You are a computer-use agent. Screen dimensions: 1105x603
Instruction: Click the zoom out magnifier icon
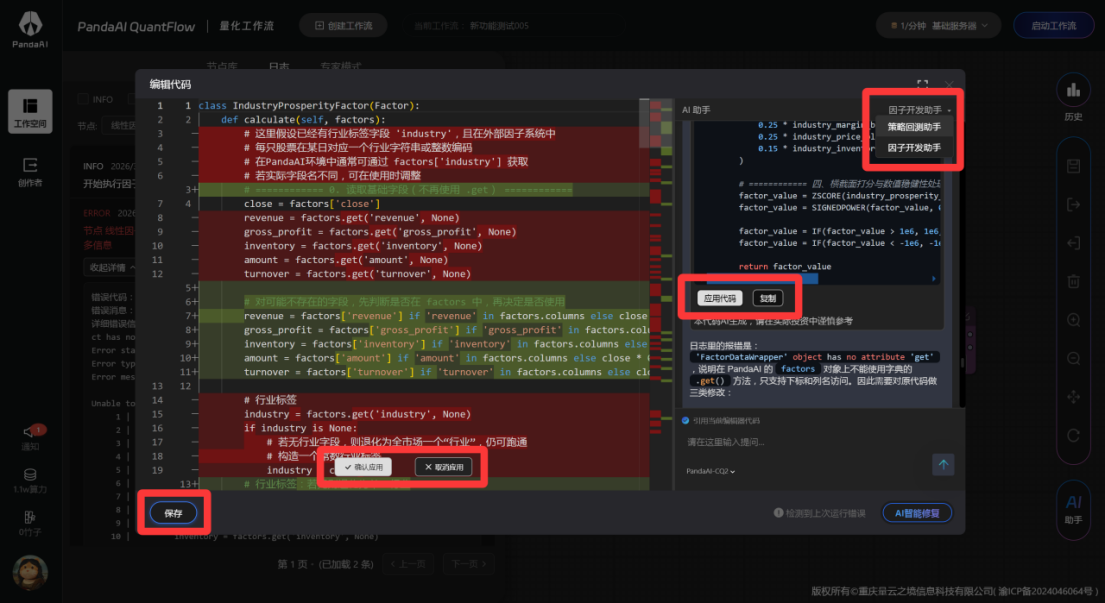[x=1073, y=359]
